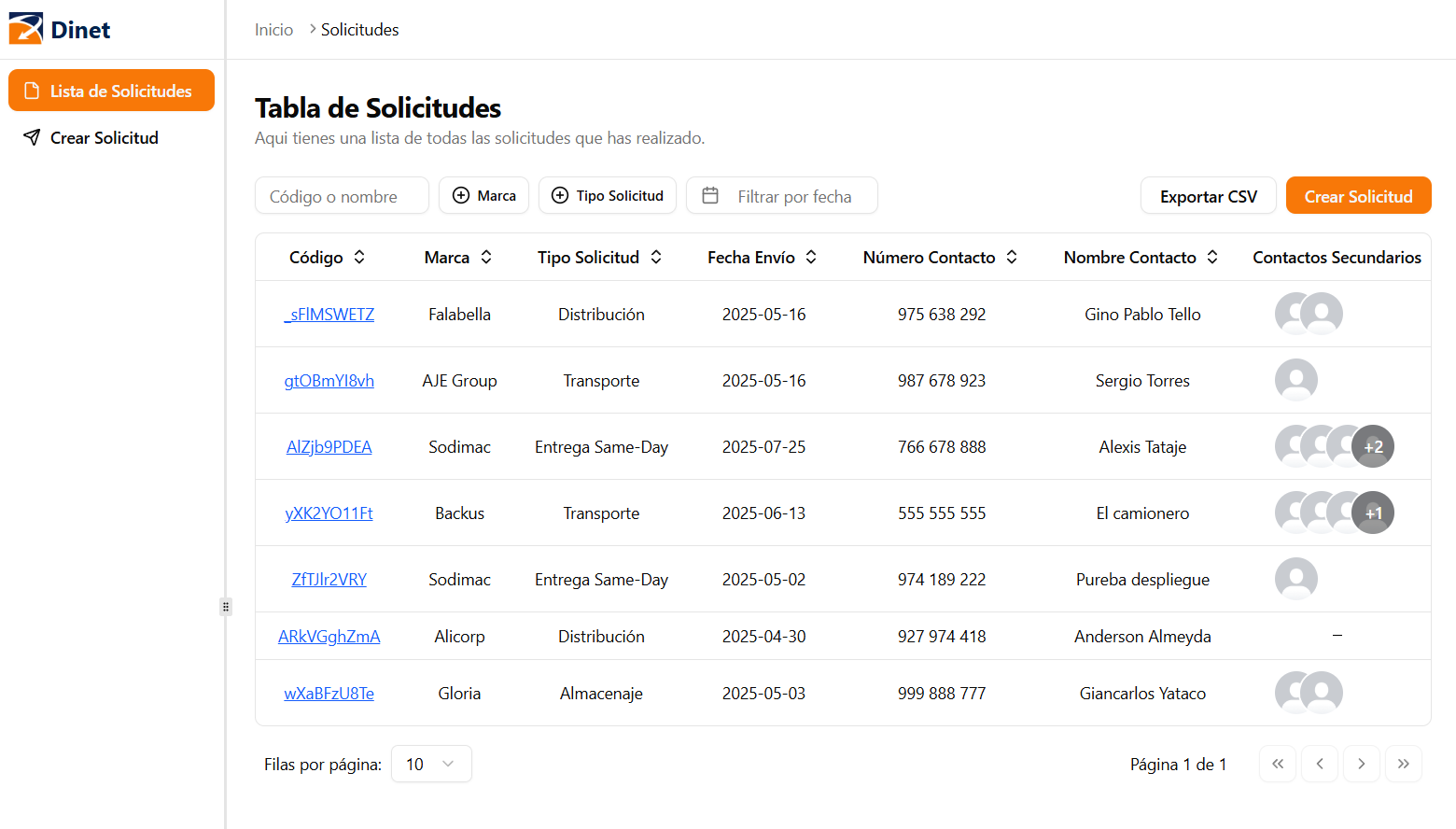Toggle sorting on the Código column
Viewport: 1456px width, 829px height.
[359, 257]
